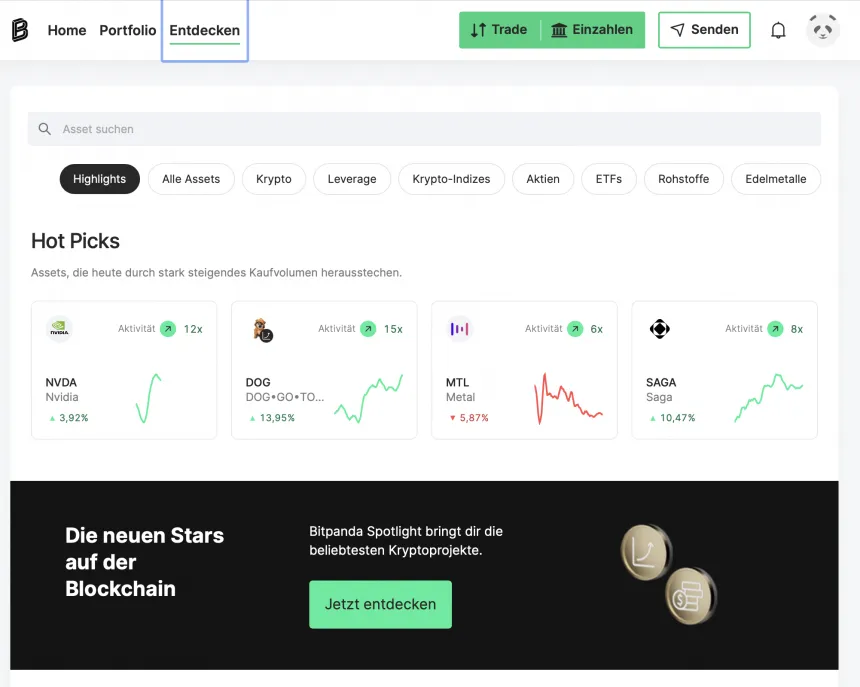Open the Entdecken tab
The image size is (860, 687).
click(x=205, y=30)
